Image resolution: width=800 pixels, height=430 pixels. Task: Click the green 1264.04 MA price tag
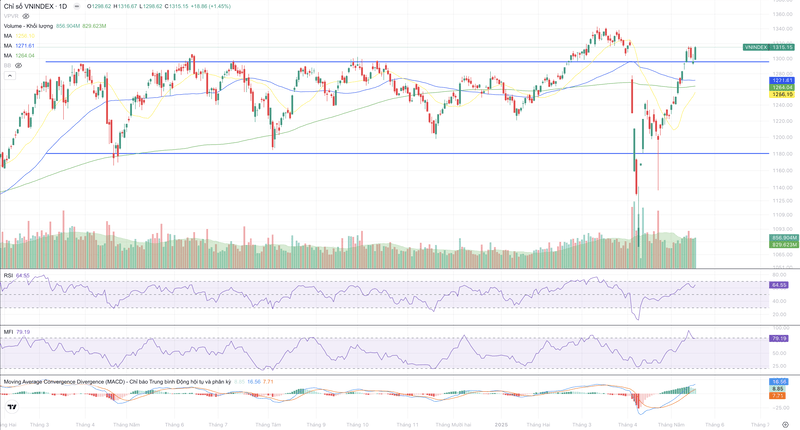pos(782,87)
